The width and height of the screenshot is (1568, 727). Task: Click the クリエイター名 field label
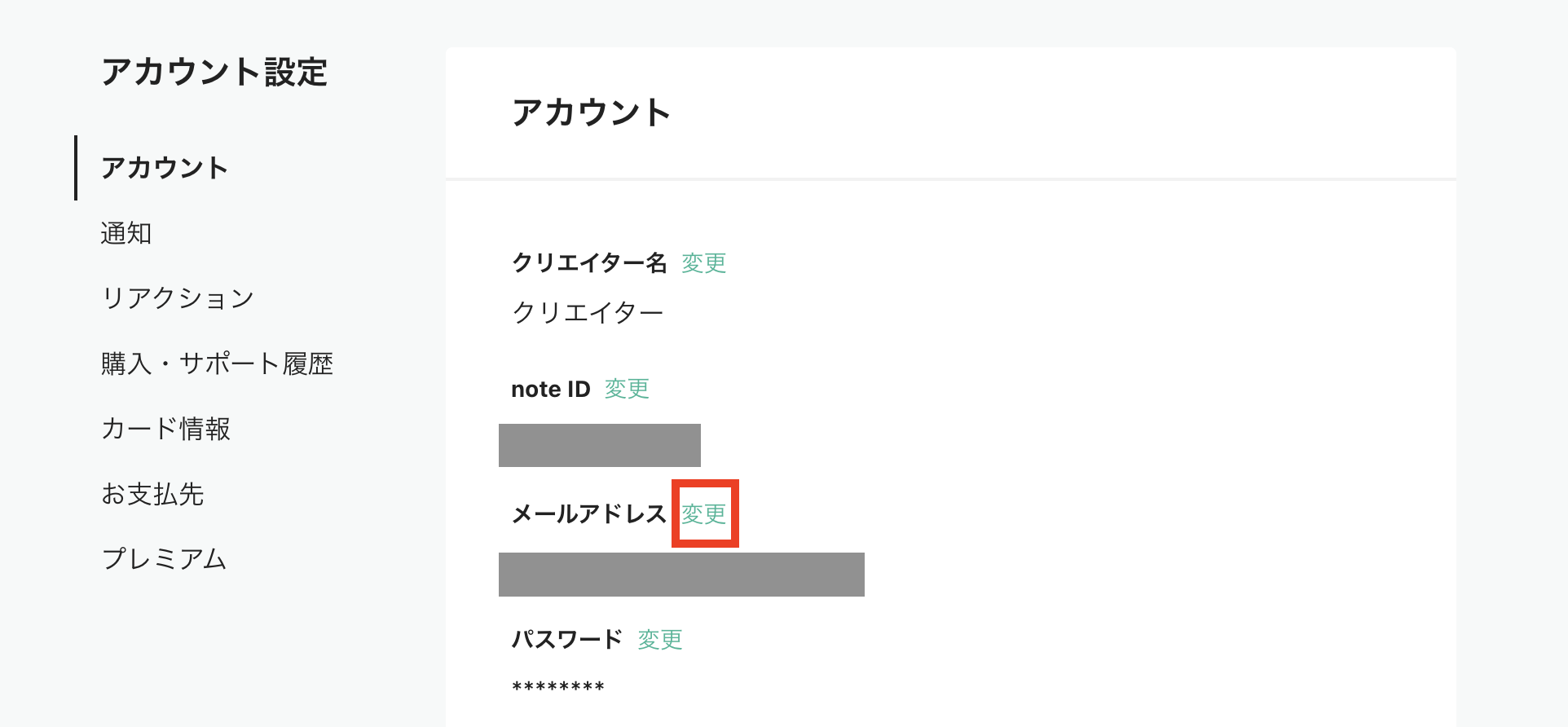coord(589,263)
